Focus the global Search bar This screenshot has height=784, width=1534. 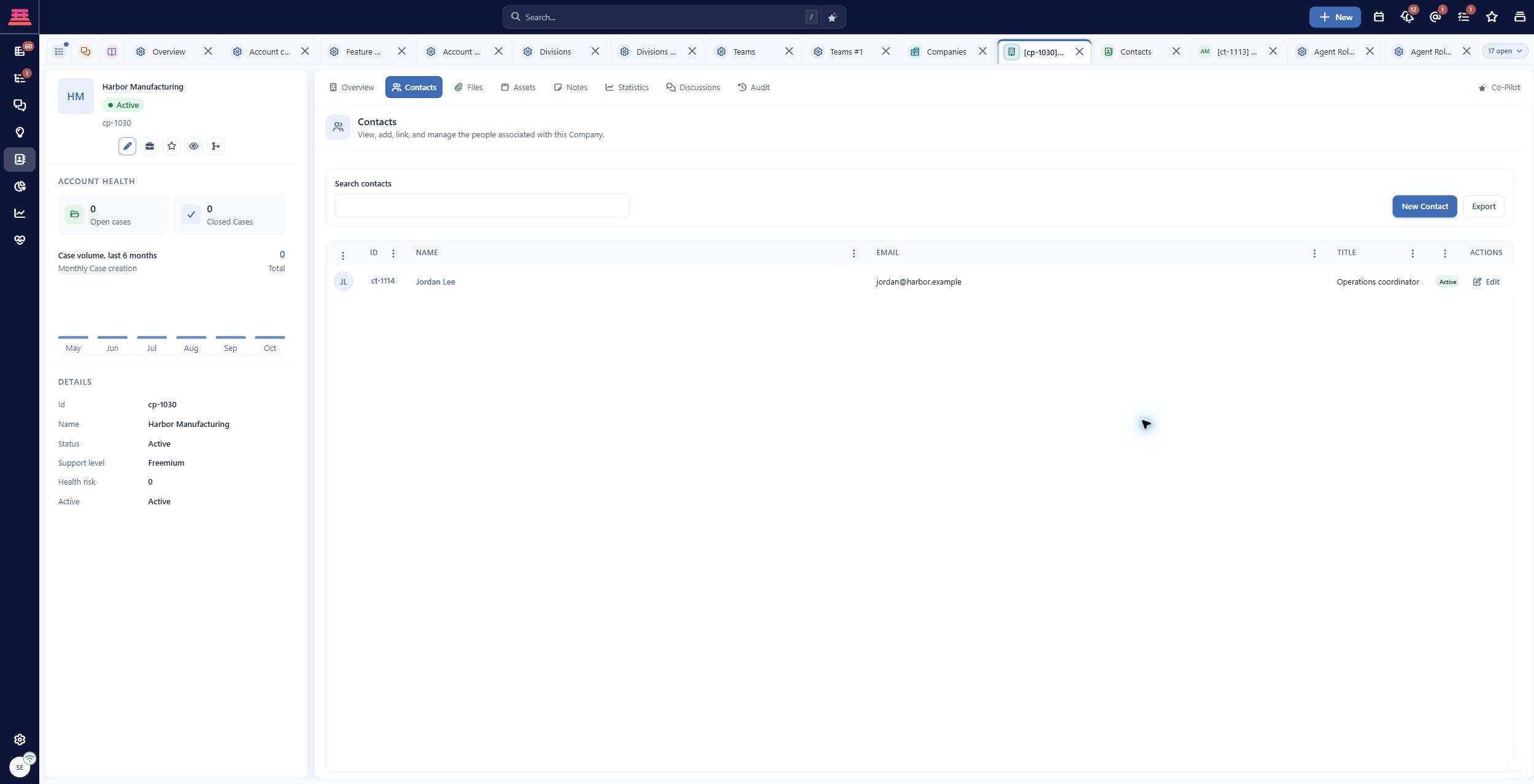[x=663, y=17]
